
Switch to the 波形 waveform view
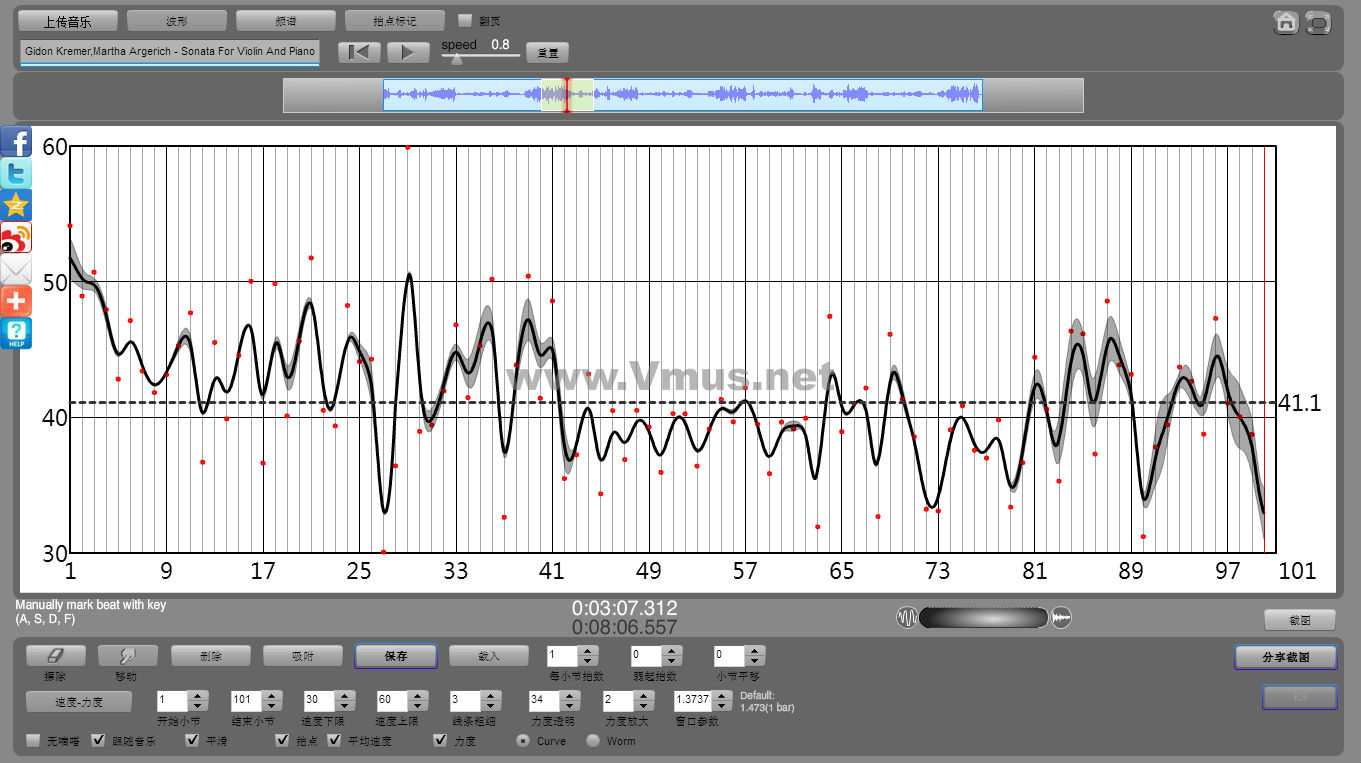click(x=177, y=20)
